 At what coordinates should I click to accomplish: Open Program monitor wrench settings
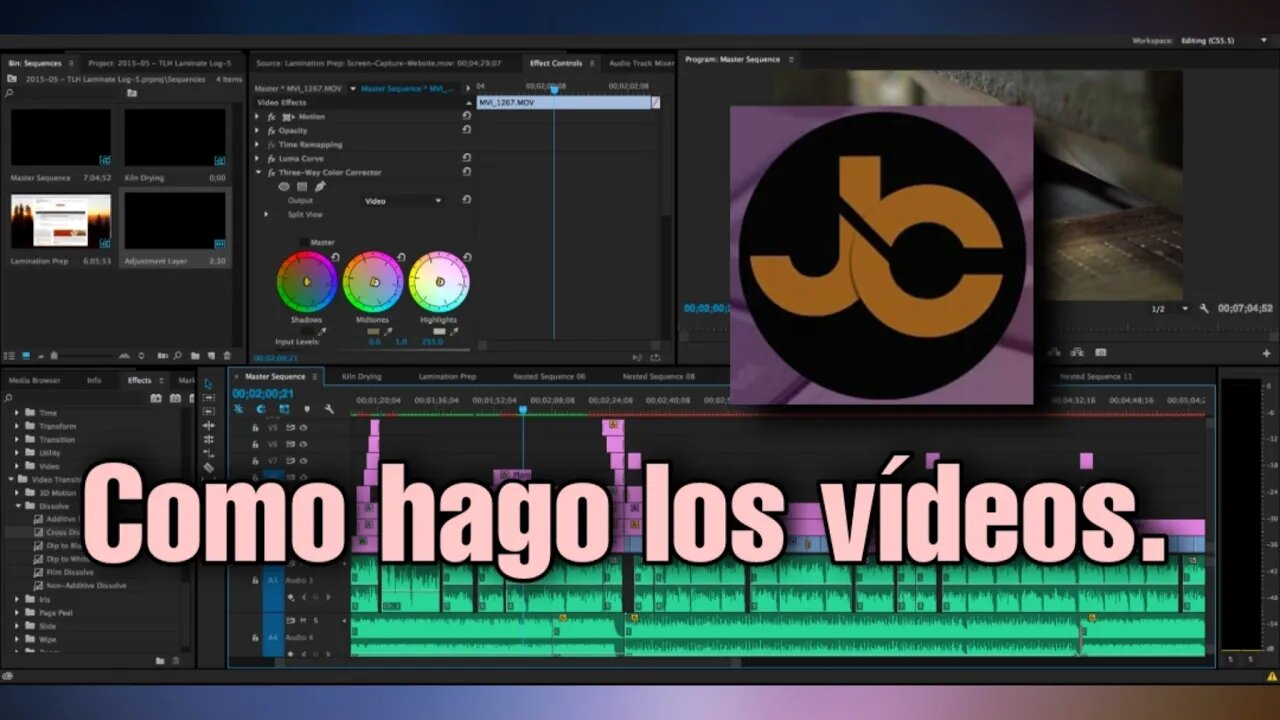pyautogui.click(x=1205, y=309)
